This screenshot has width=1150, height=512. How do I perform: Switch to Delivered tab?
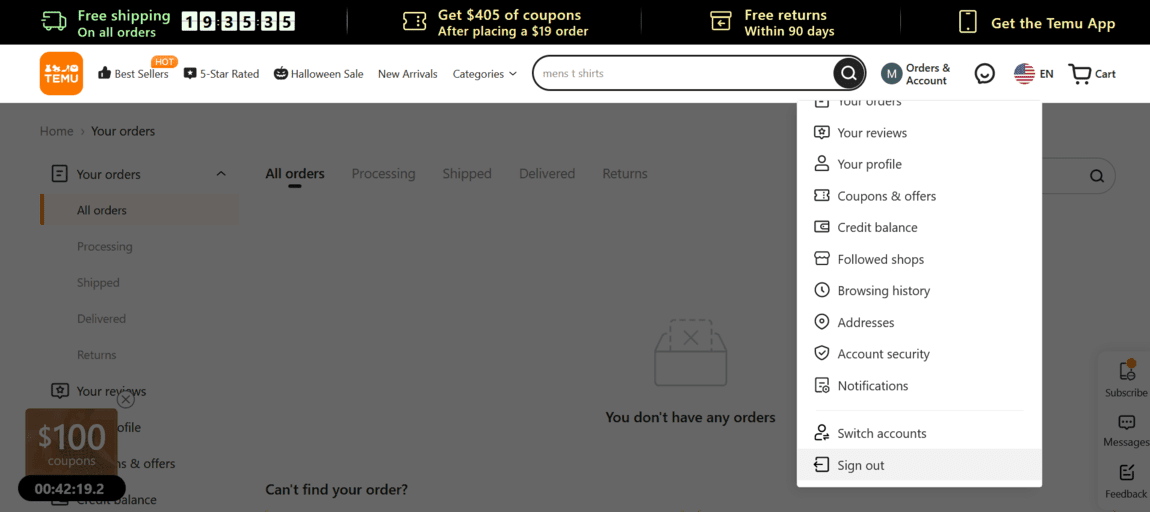[x=547, y=174]
